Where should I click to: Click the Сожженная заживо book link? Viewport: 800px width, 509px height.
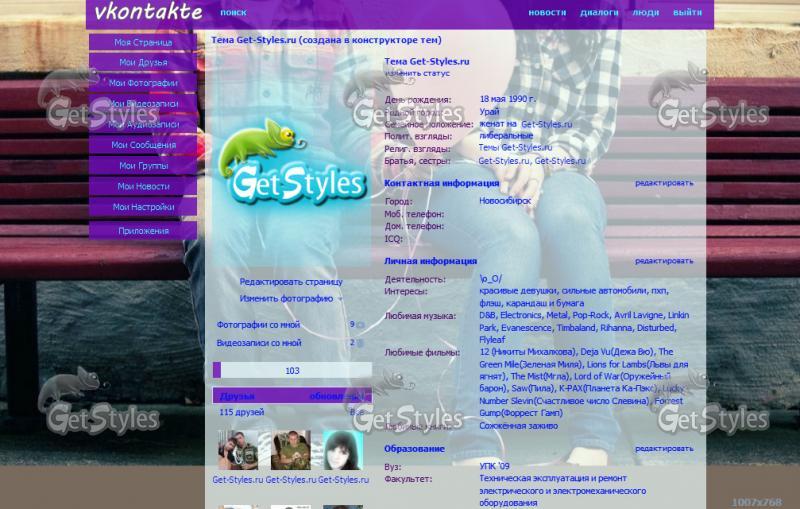tap(518, 426)
